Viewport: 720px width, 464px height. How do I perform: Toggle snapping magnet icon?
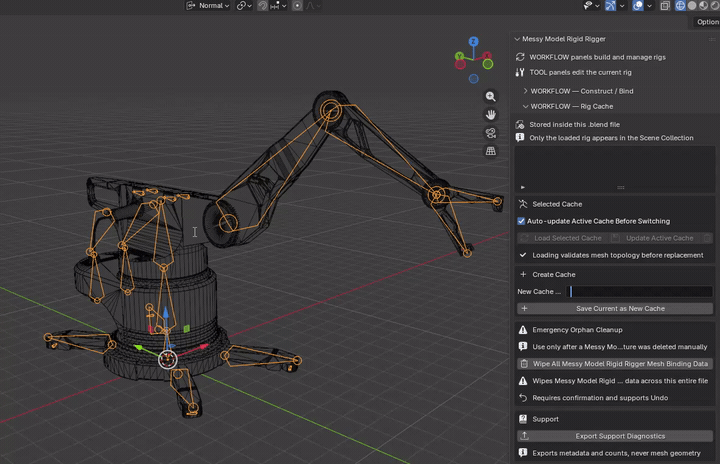click(262, 6)
